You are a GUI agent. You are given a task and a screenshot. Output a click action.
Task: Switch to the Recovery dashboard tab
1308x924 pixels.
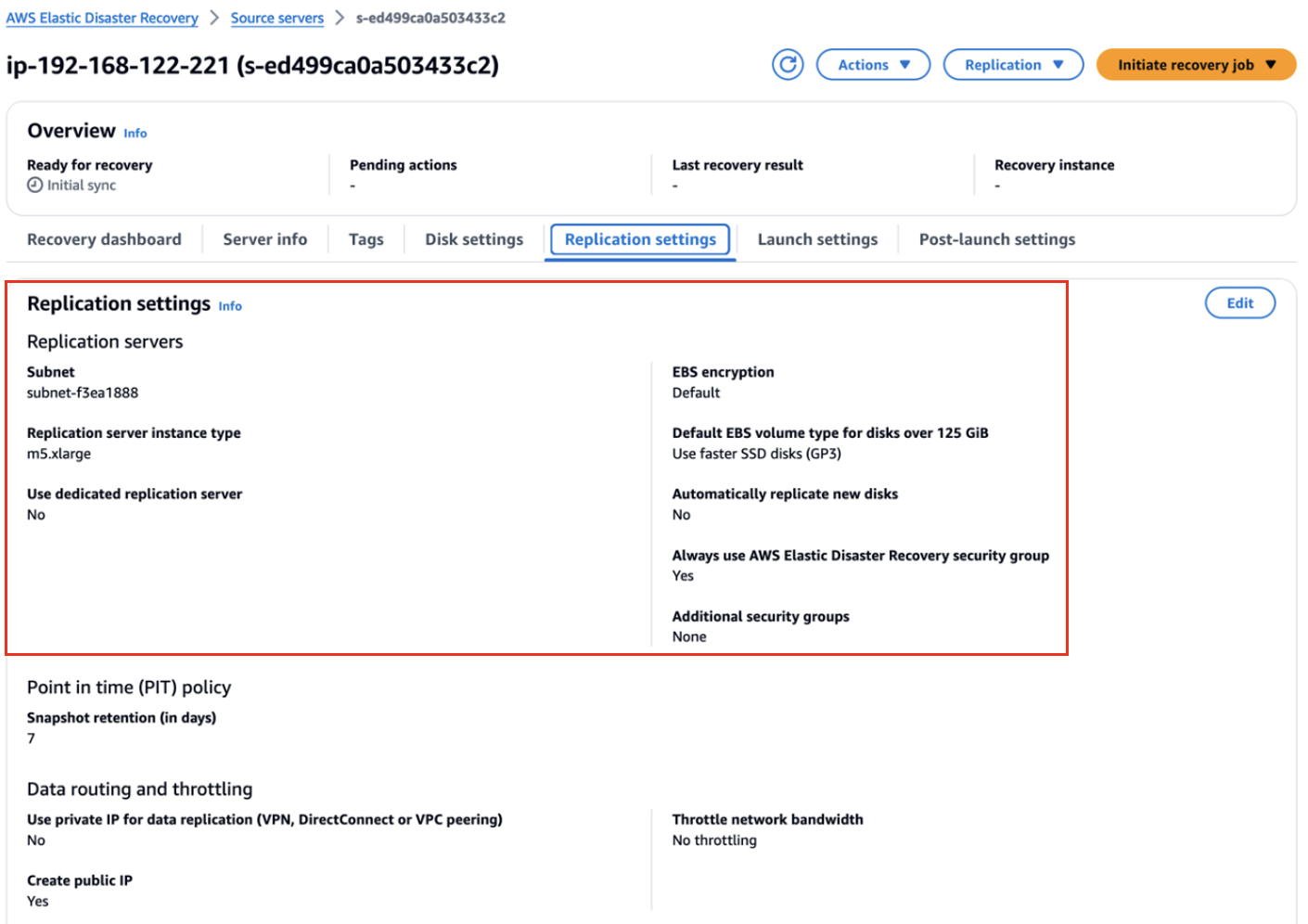104,239
